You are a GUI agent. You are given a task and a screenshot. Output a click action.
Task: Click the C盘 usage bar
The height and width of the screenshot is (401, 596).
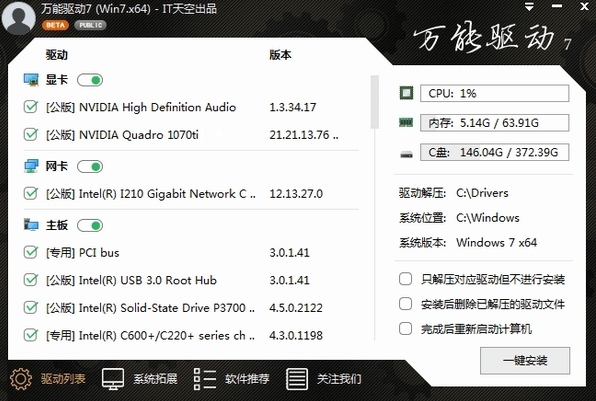tap(495, 152)
